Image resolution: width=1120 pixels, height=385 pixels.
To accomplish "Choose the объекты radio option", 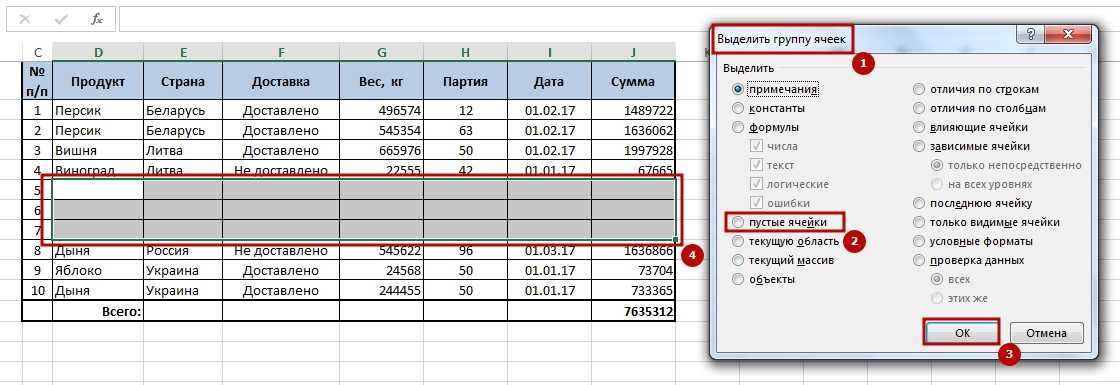I will (x=738, y=279).
